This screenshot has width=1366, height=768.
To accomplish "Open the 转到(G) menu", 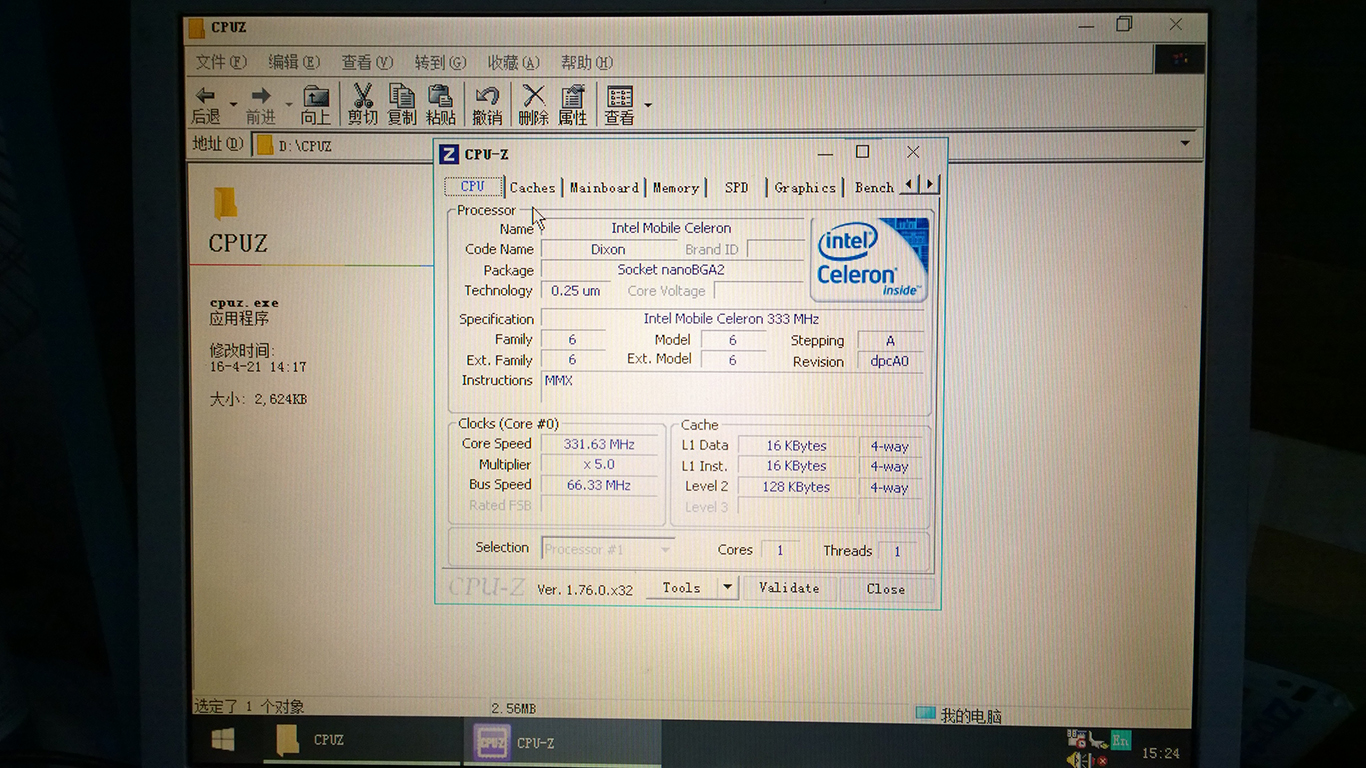I will (x=440, y=62).
